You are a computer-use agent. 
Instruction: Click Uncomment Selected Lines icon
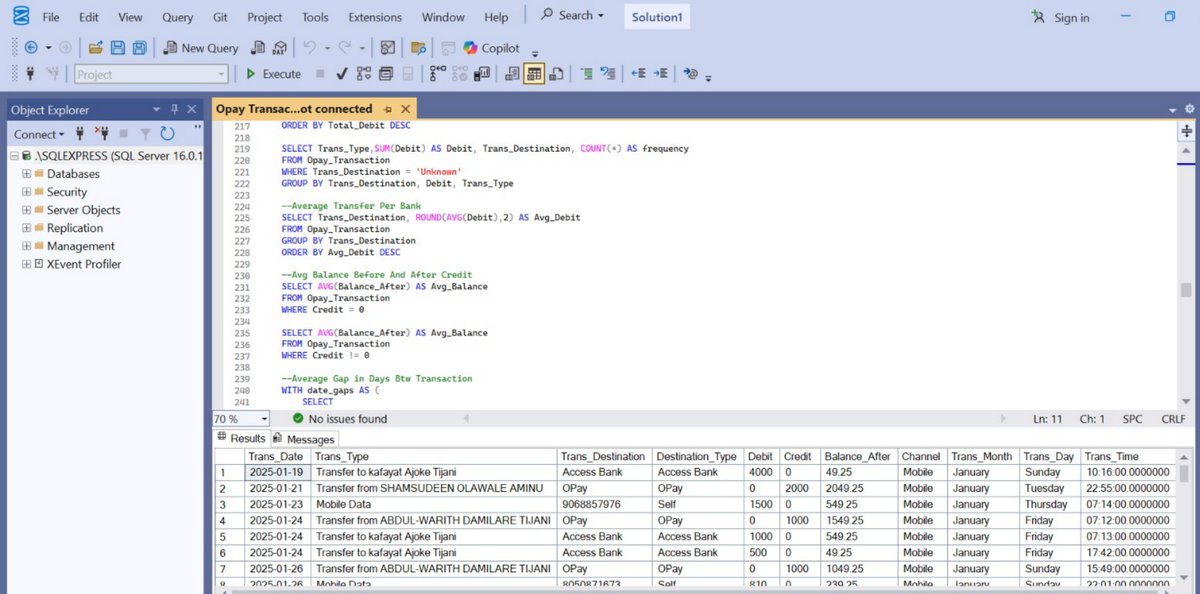(609, 74)
